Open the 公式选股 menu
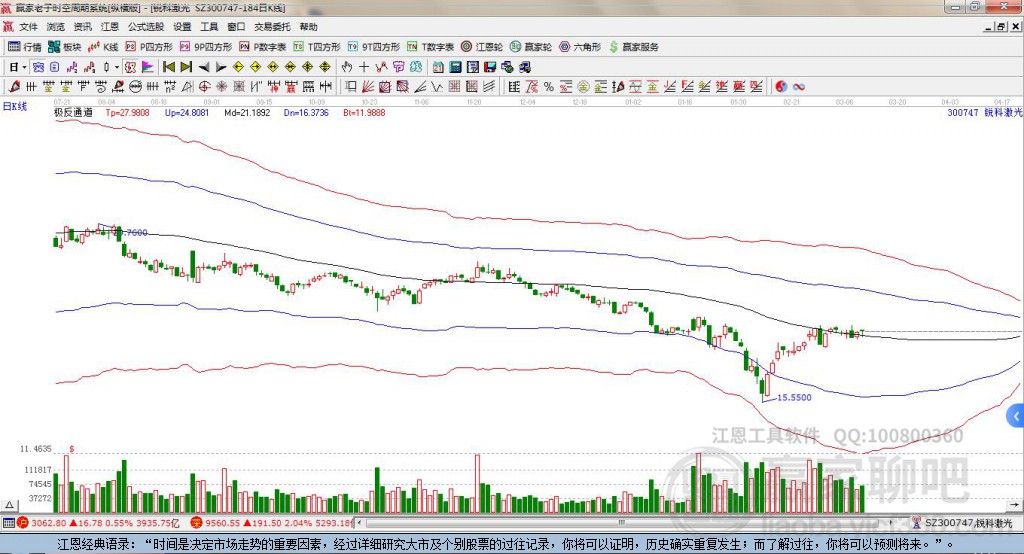The width and height of the screenshot is (1024, 554). pos(146,27)
